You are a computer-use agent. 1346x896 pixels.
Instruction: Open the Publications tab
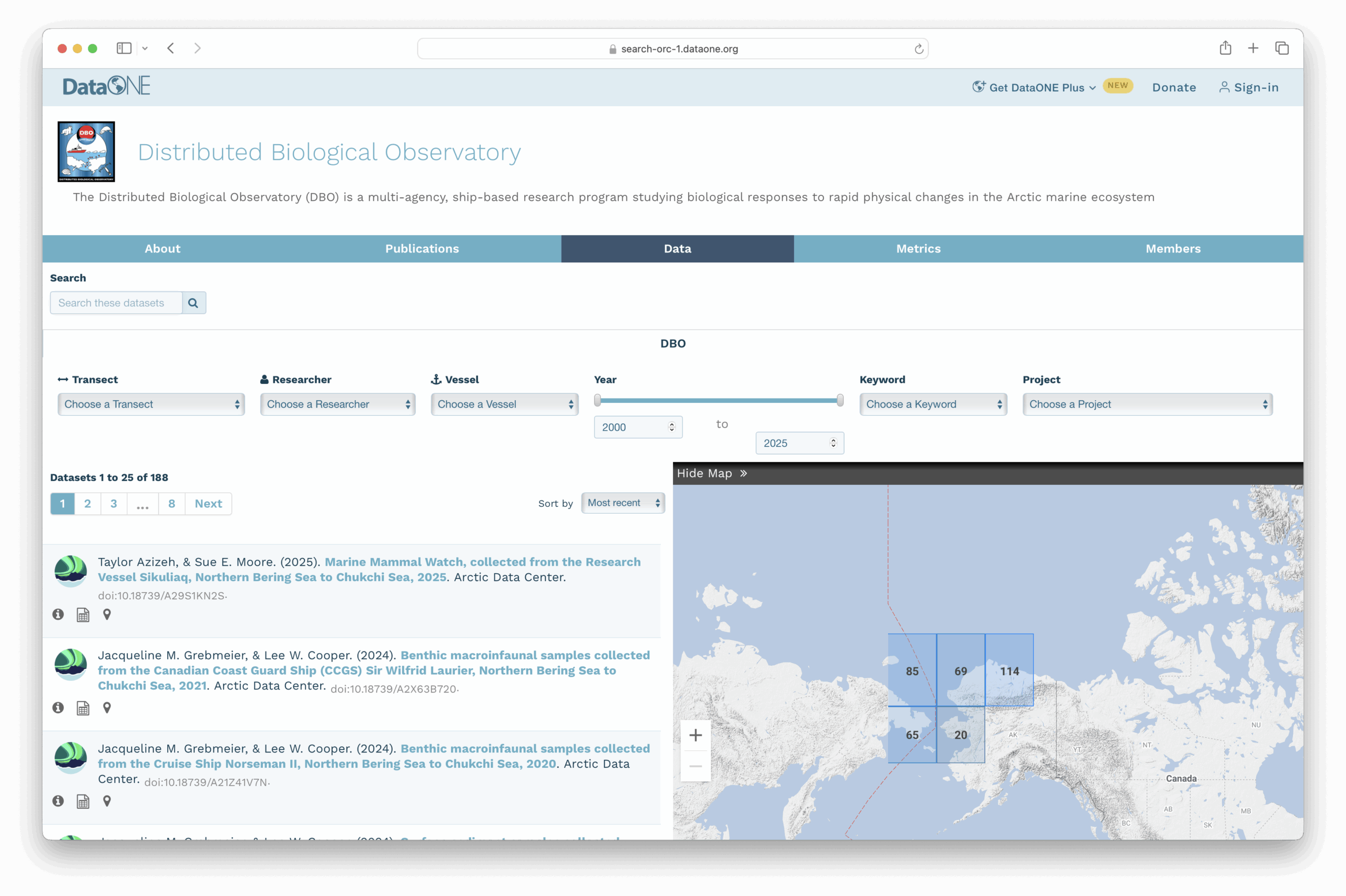pos(422,249)
